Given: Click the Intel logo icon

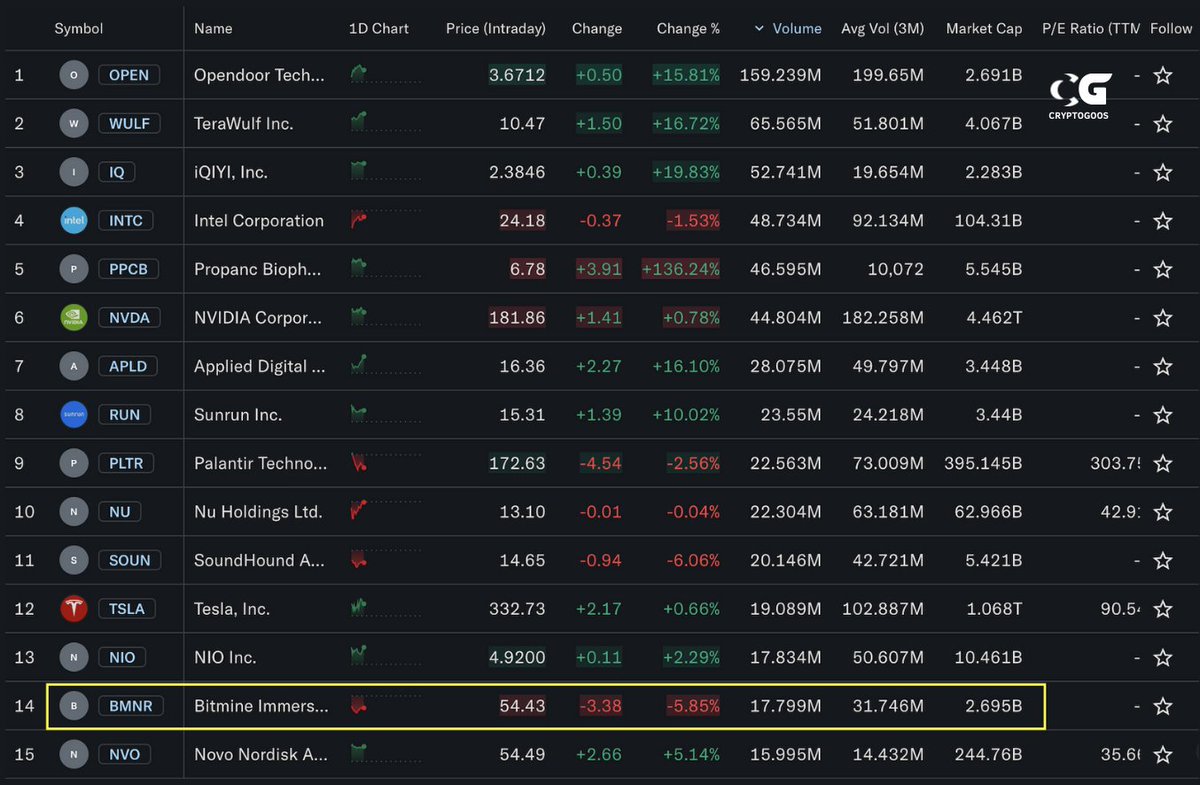Looking at the screenshot, I should pos(74,220).
